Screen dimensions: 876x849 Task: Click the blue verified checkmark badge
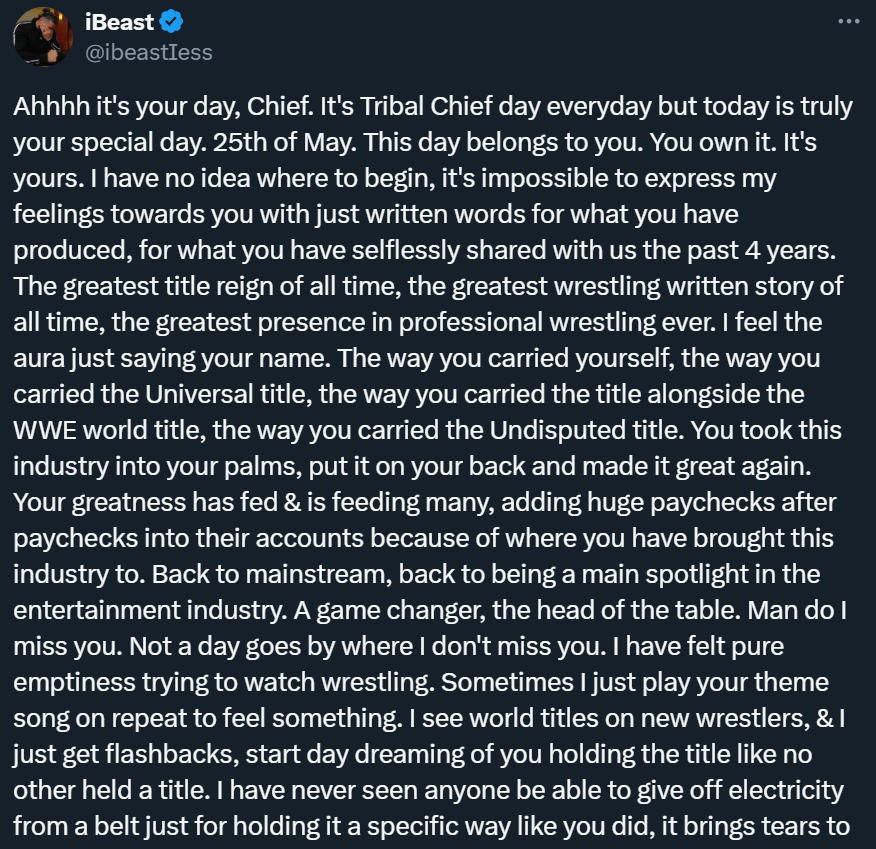(171, 22)
